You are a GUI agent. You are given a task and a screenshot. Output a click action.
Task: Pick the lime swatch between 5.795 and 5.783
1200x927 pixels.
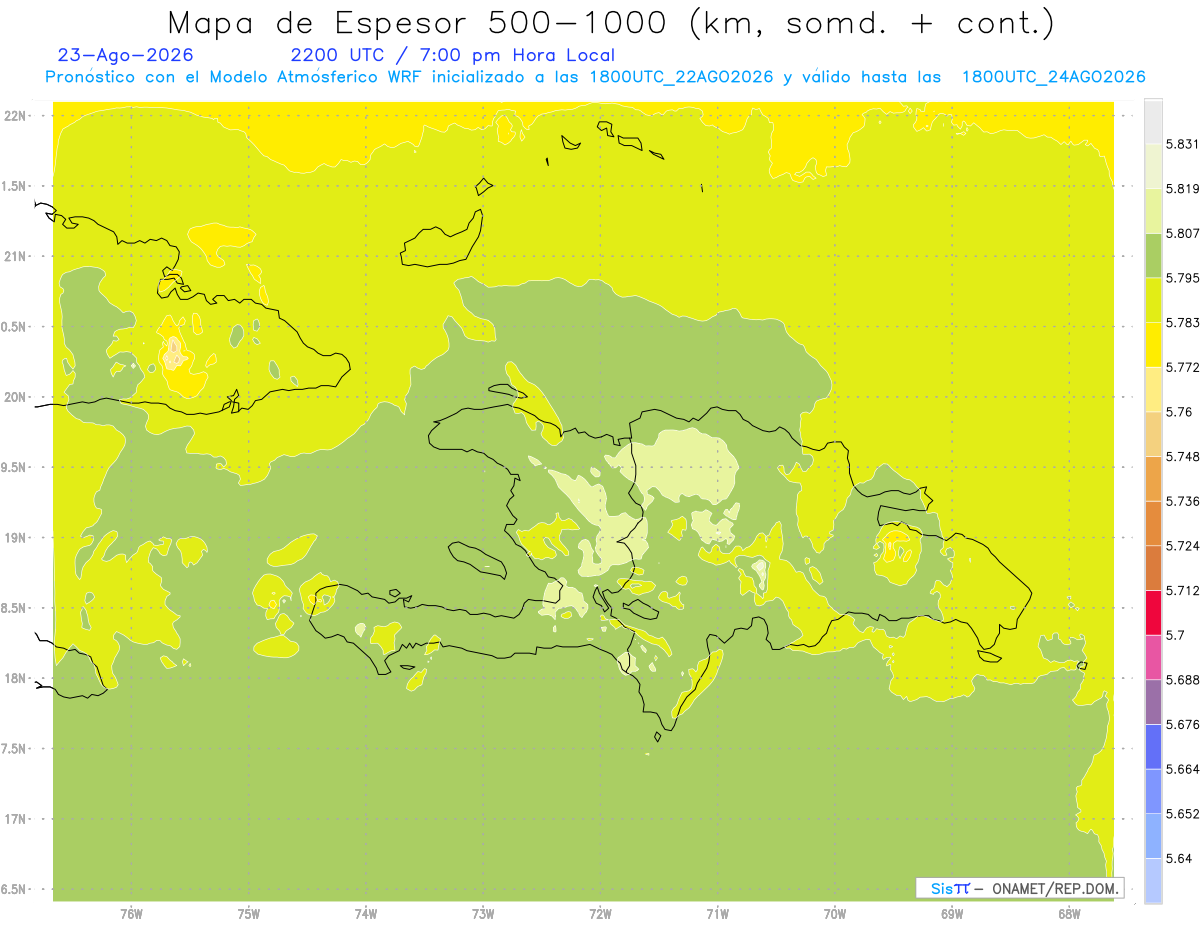click(x=1153, y=300)
